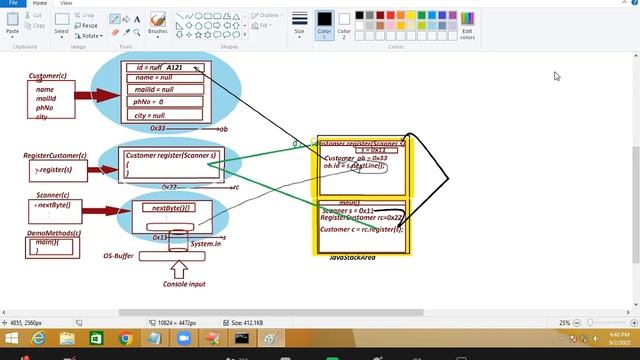
Task: Choose the Line shape
Action: pos(179,16)
